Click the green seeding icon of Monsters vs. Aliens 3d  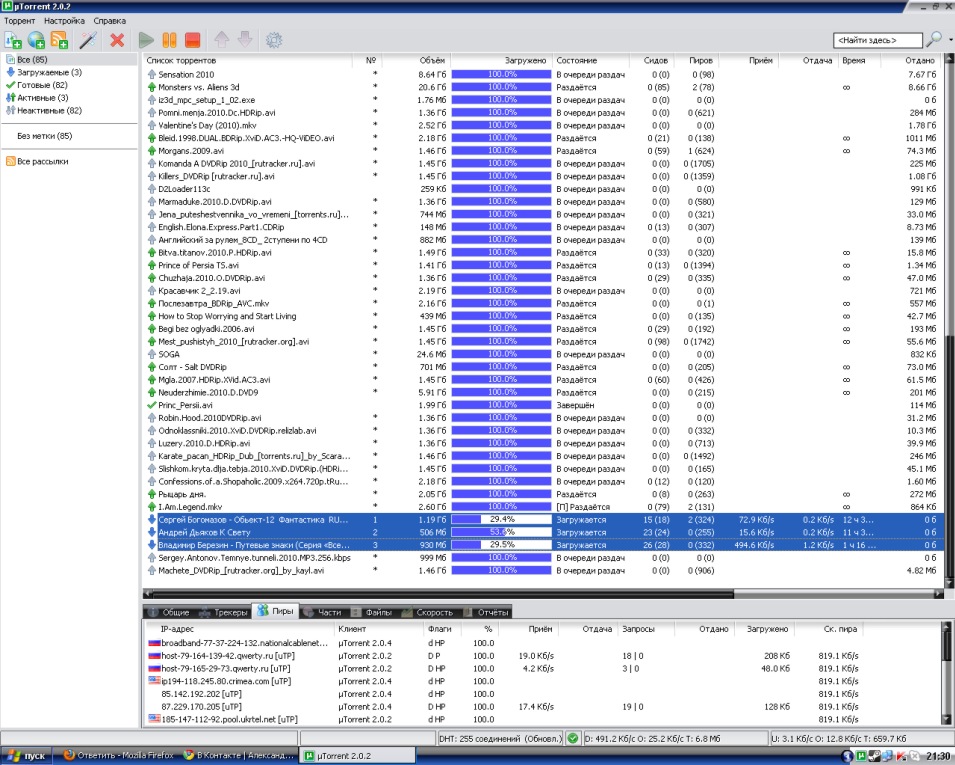click(x=152, y=87)
